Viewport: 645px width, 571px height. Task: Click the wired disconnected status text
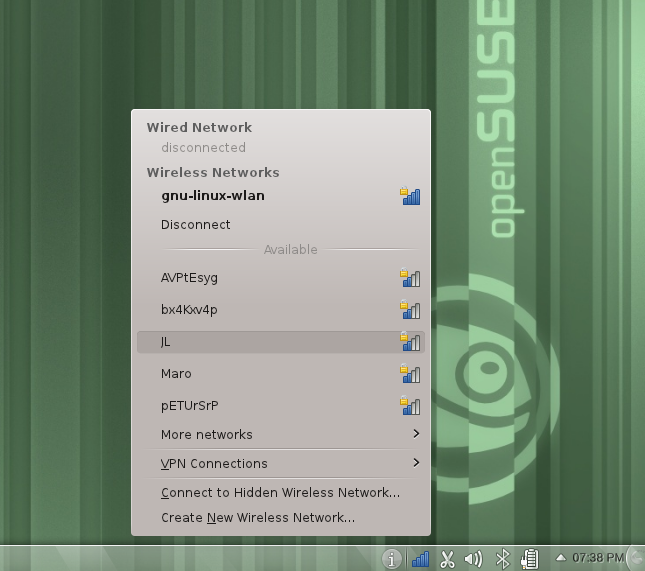(x=204, y=148)
